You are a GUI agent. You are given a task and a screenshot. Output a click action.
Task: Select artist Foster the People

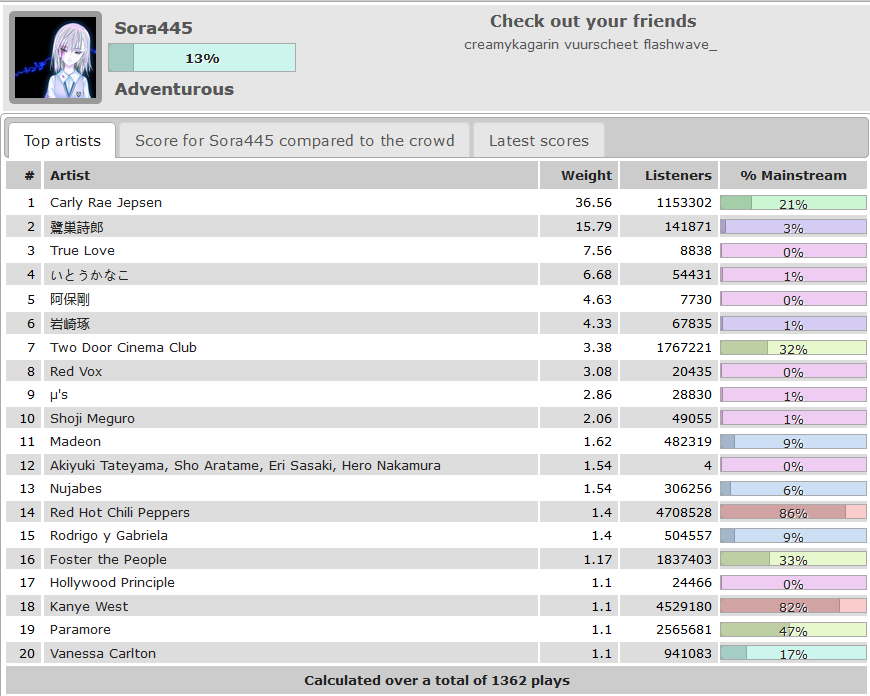(108, 559)
